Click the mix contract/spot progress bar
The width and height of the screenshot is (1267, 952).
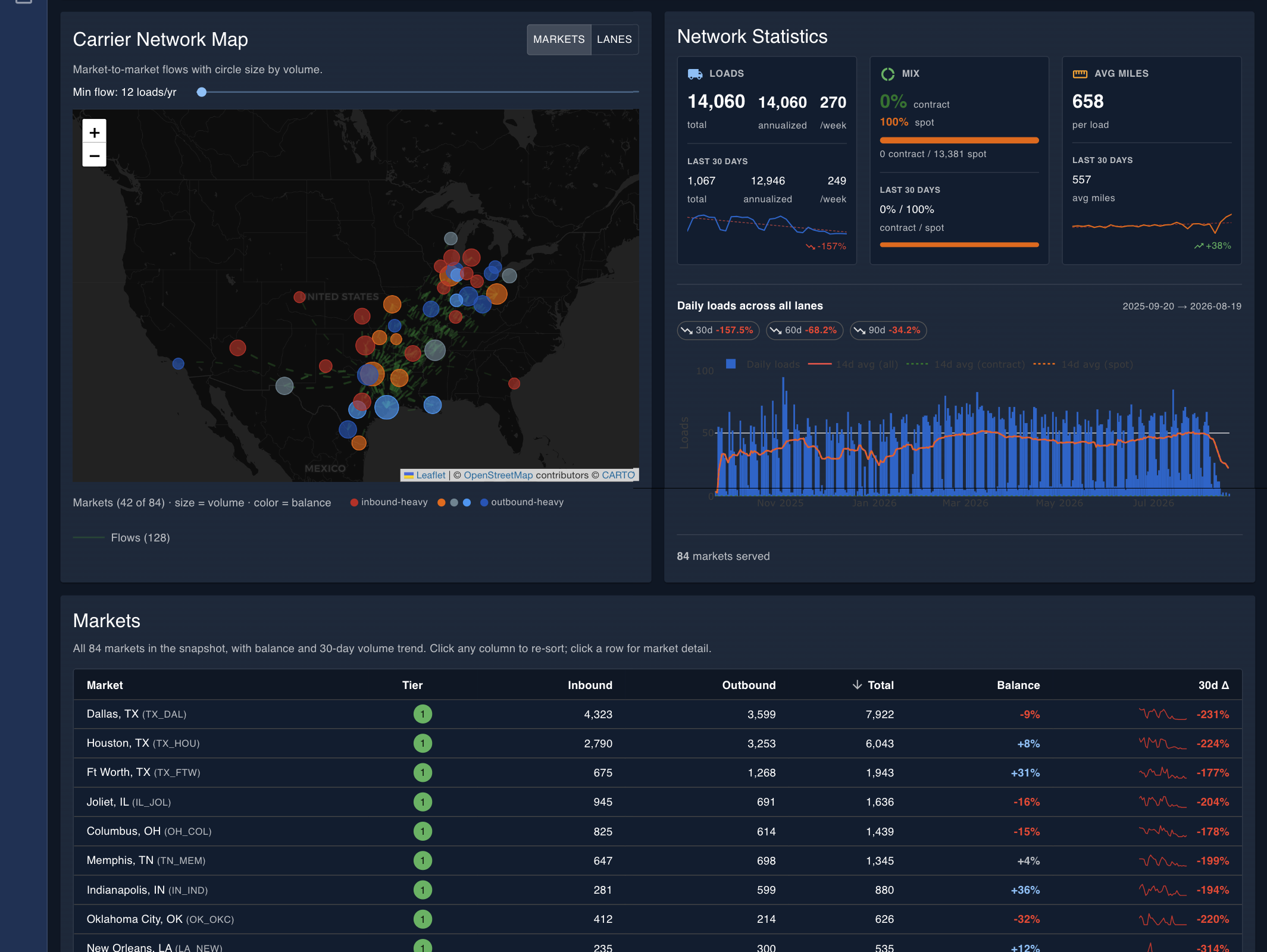[959, 140]
